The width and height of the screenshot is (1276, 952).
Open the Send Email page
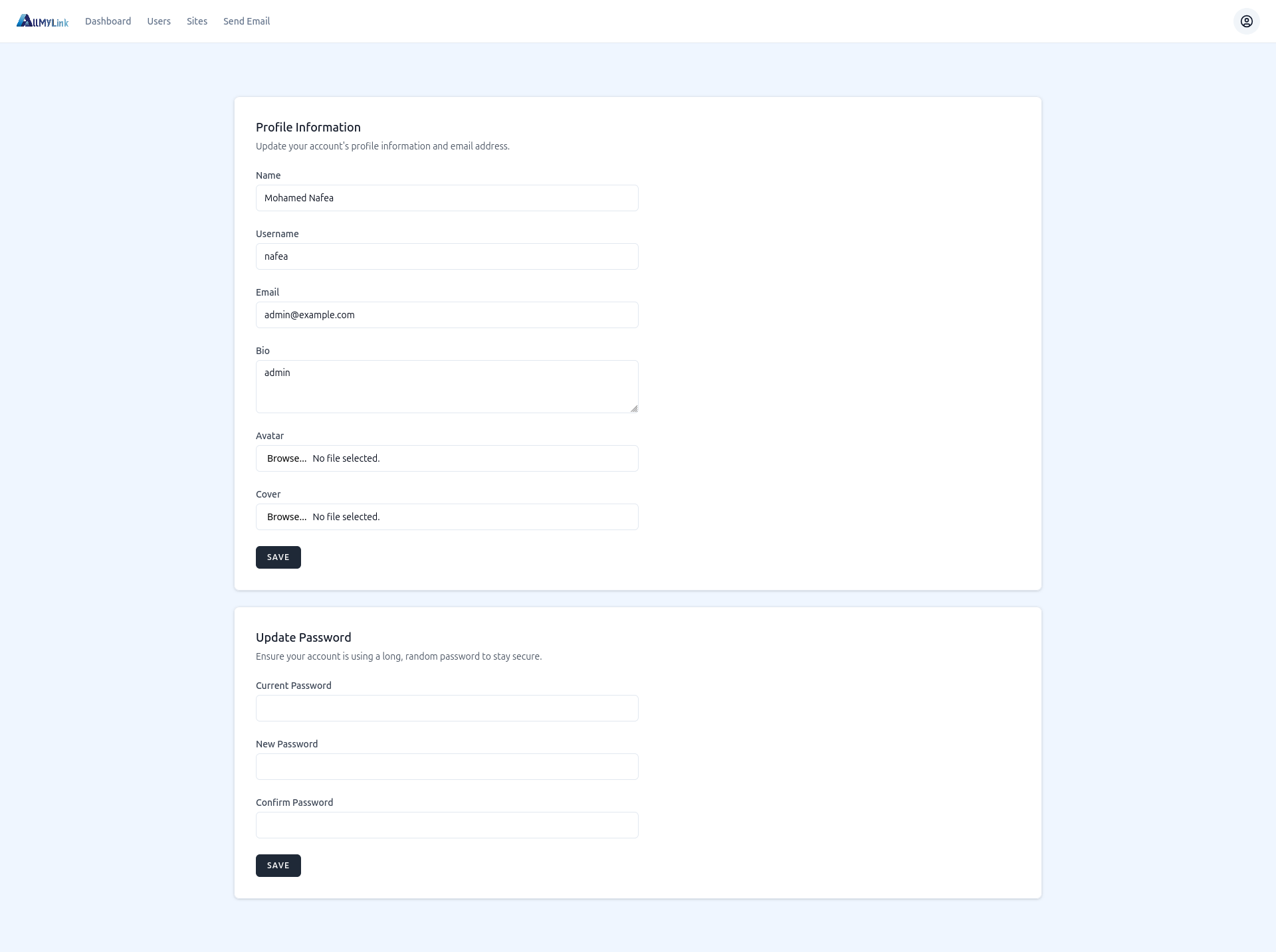[247, 21]
